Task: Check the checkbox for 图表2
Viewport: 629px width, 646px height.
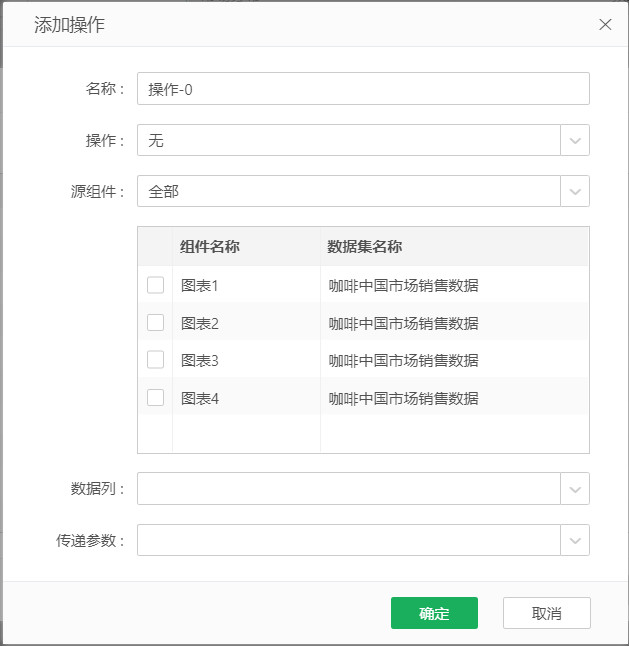Action: click(155, 323)
